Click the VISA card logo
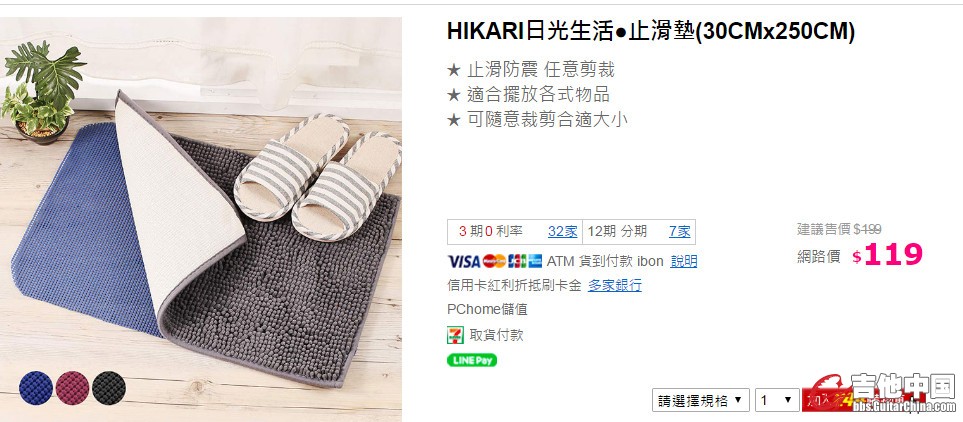 coord(464,261)
